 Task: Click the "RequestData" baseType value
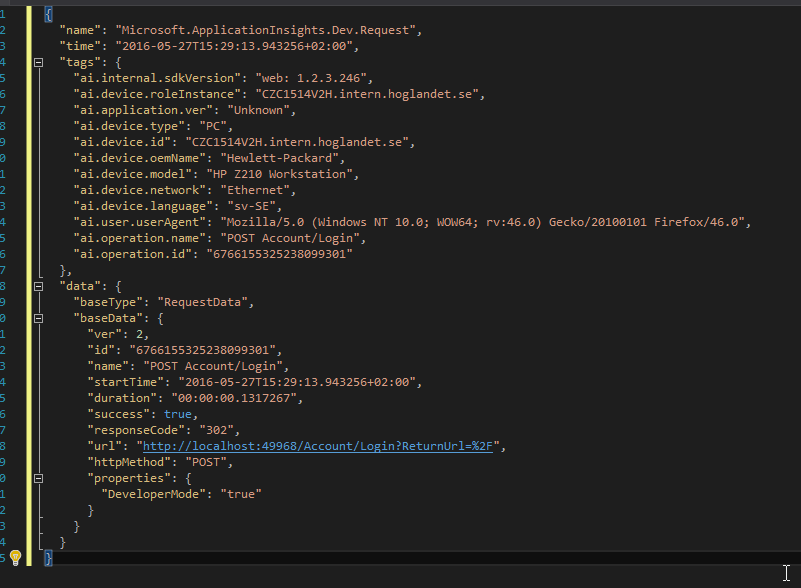coord(202,302)
